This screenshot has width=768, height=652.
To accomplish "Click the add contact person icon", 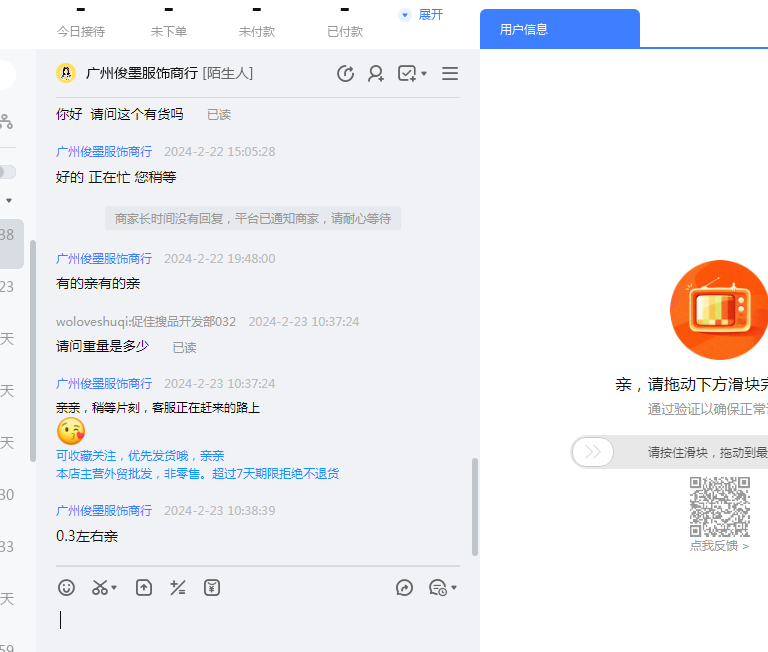I will tap(376, 73).
